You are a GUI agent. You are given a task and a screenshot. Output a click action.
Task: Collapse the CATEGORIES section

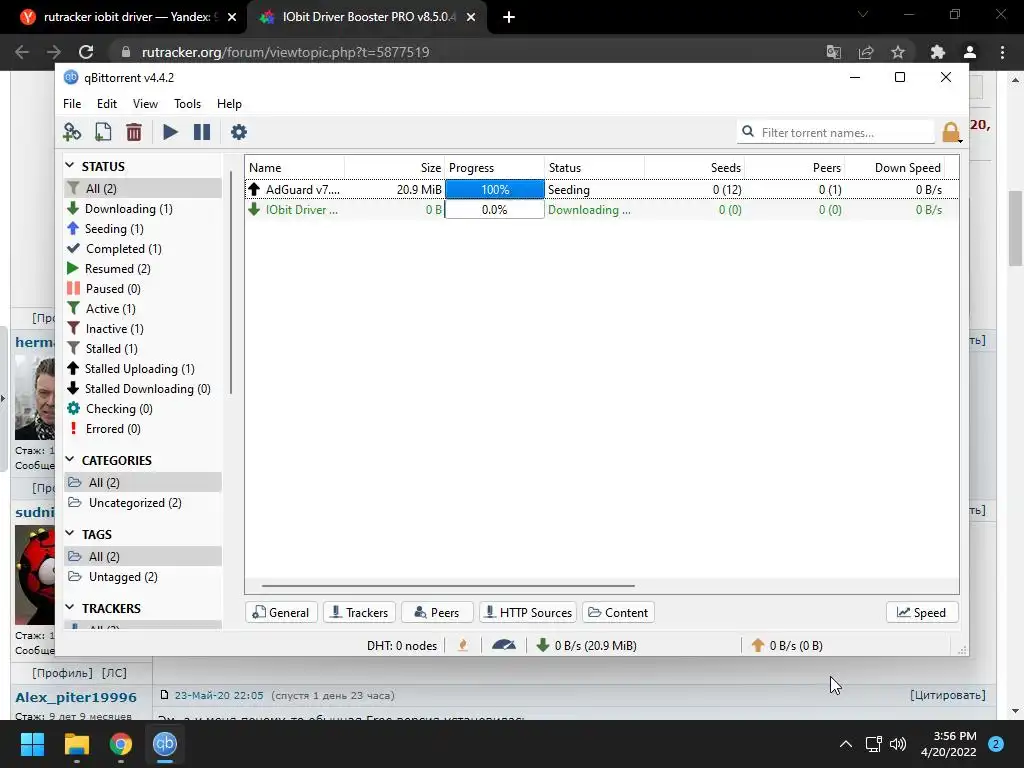click(70, 460)
